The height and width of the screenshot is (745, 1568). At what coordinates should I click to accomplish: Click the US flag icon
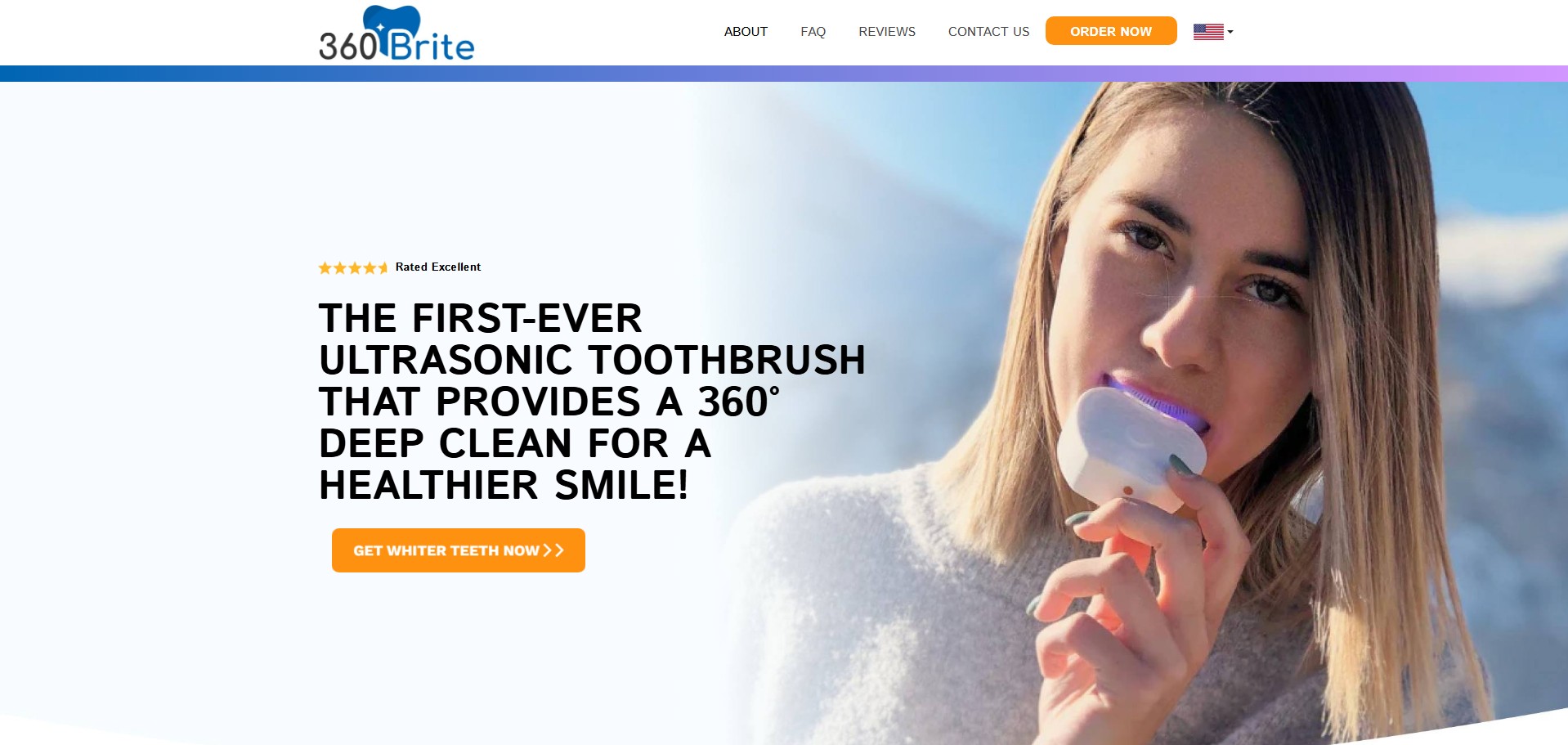[1208, 32]
